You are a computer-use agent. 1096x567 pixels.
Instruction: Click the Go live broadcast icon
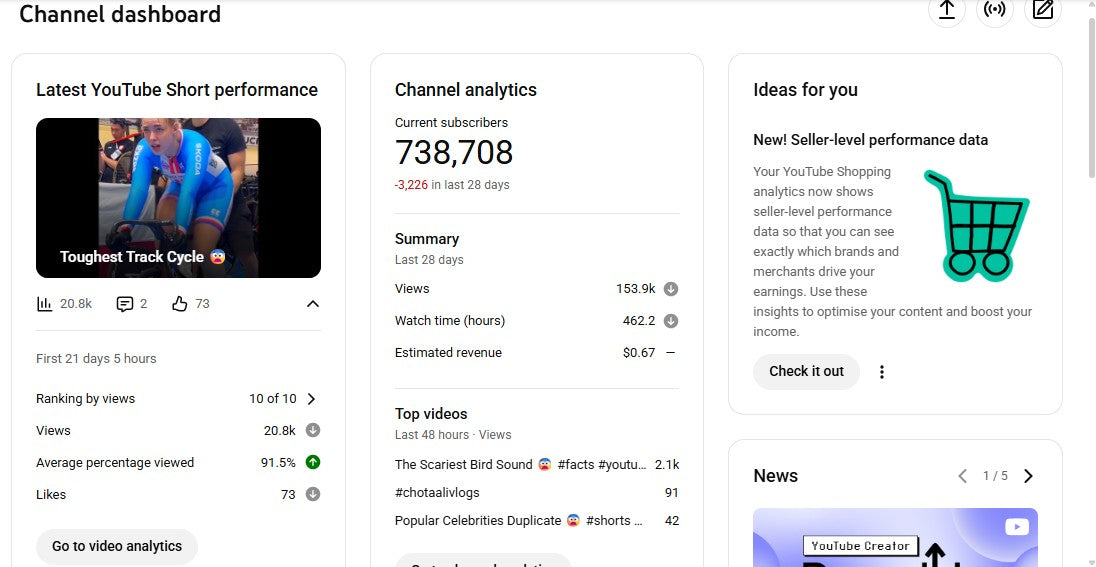tap(994, 10)
